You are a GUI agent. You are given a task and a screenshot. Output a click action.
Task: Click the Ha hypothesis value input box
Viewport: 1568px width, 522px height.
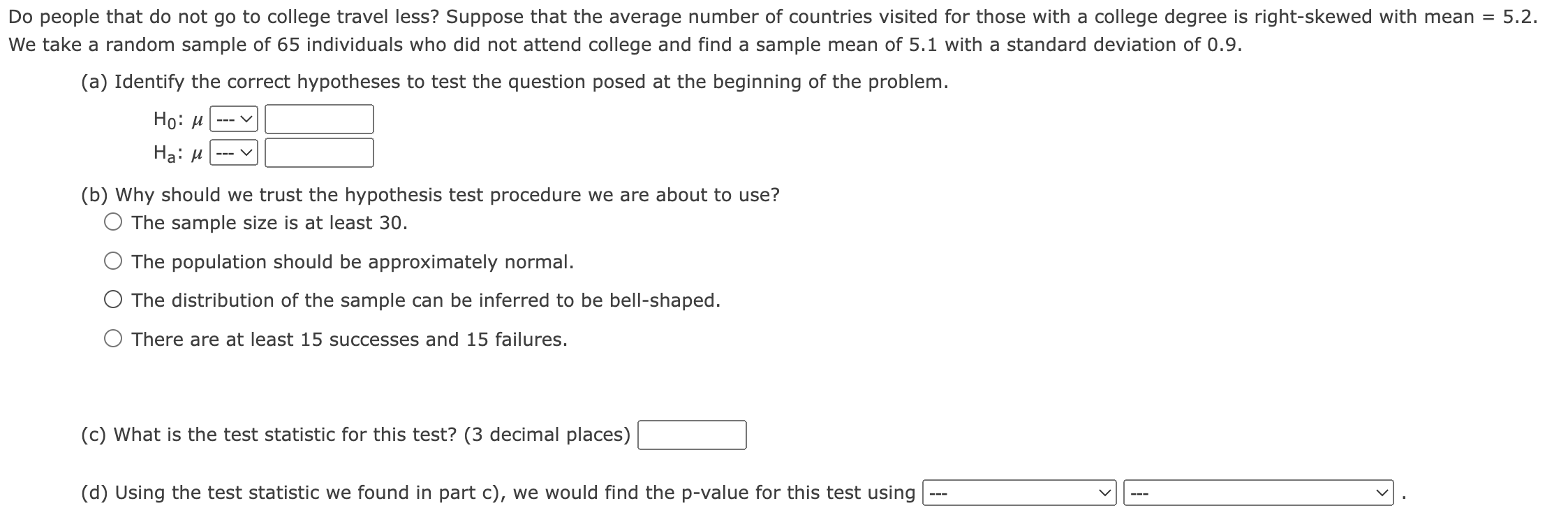318,153
